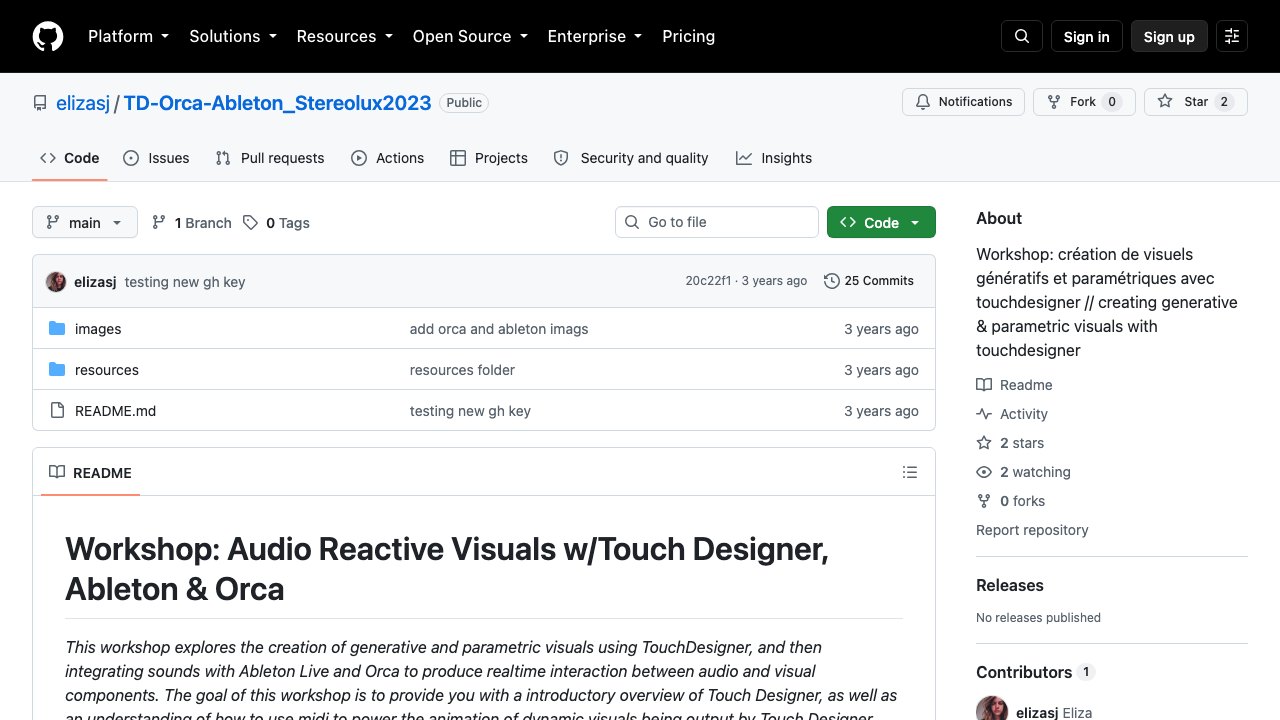
Task: Click the eye icon next to 2 watching
Action: tap(984, 472)
